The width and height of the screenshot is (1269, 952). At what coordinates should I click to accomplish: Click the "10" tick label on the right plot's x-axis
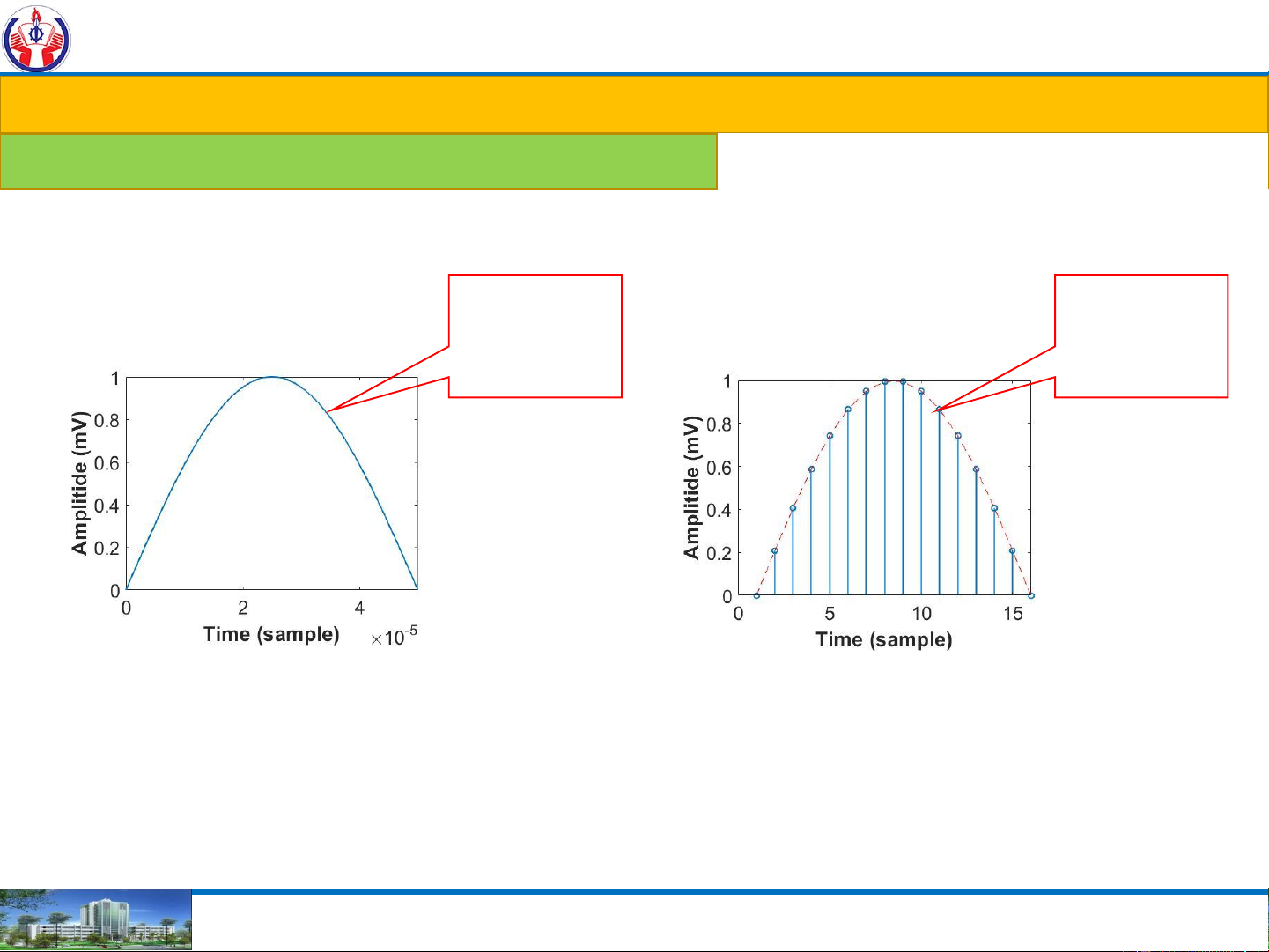[921, 614]
